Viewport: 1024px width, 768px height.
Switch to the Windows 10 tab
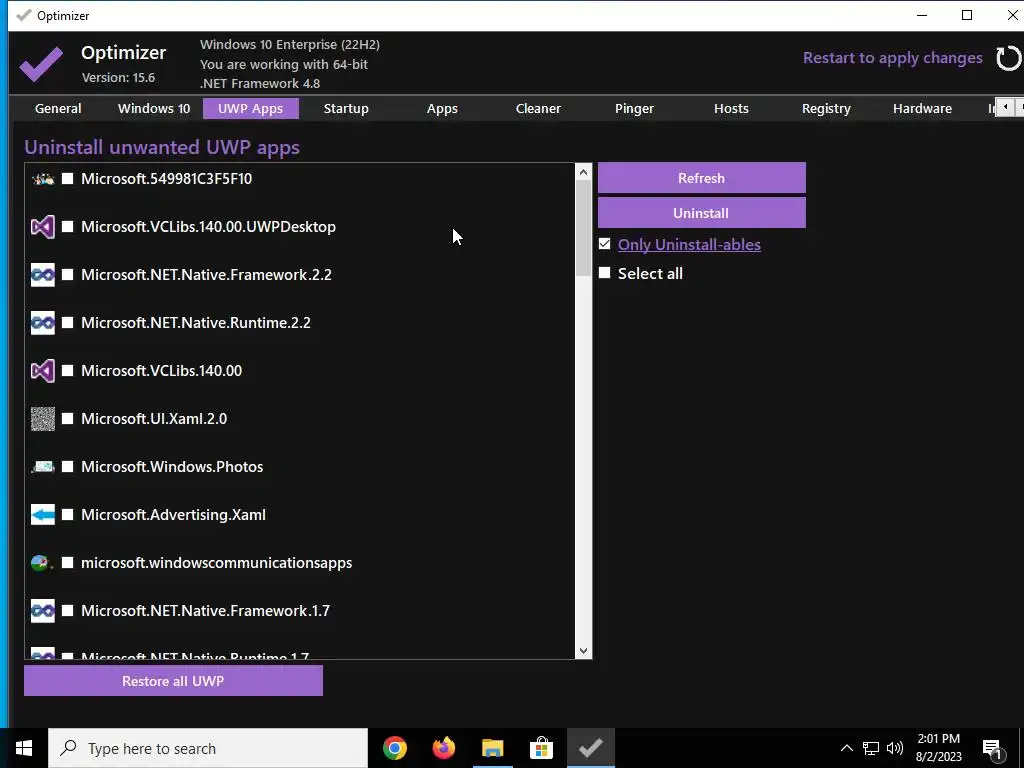[x=154, y=108]
